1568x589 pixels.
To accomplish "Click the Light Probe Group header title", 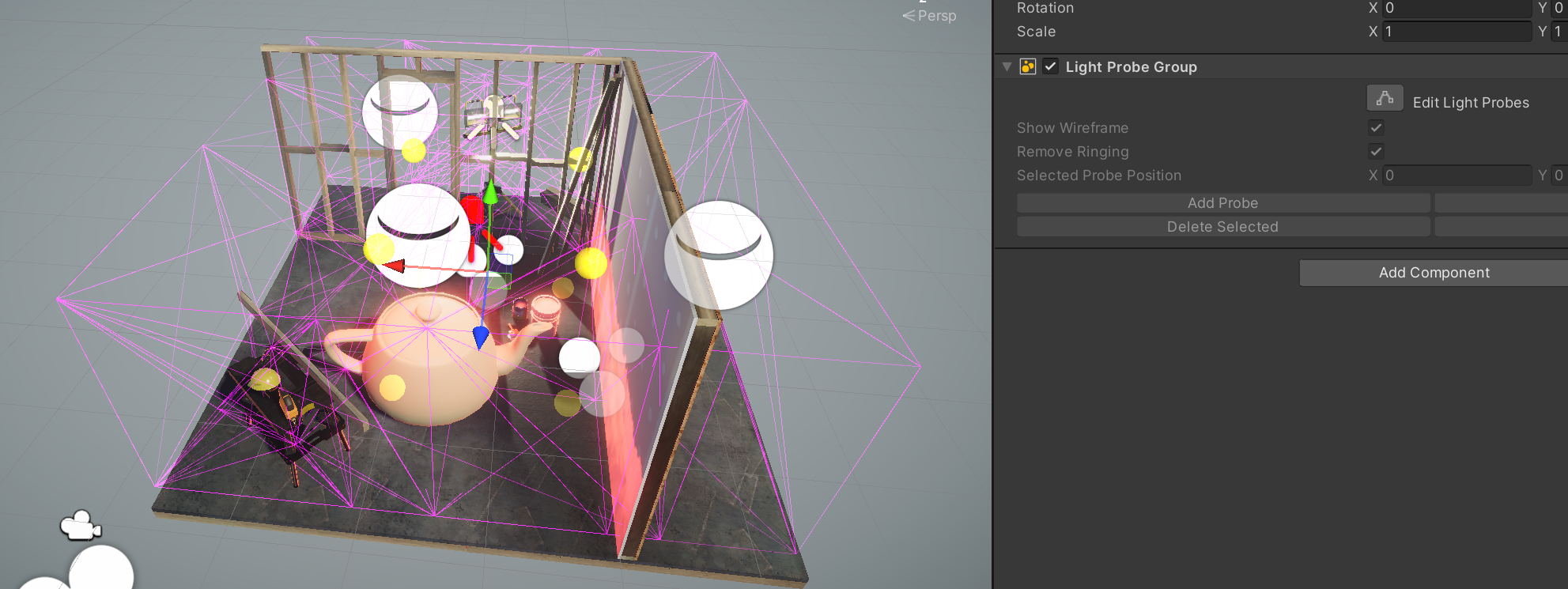I will pos(1131,67).
